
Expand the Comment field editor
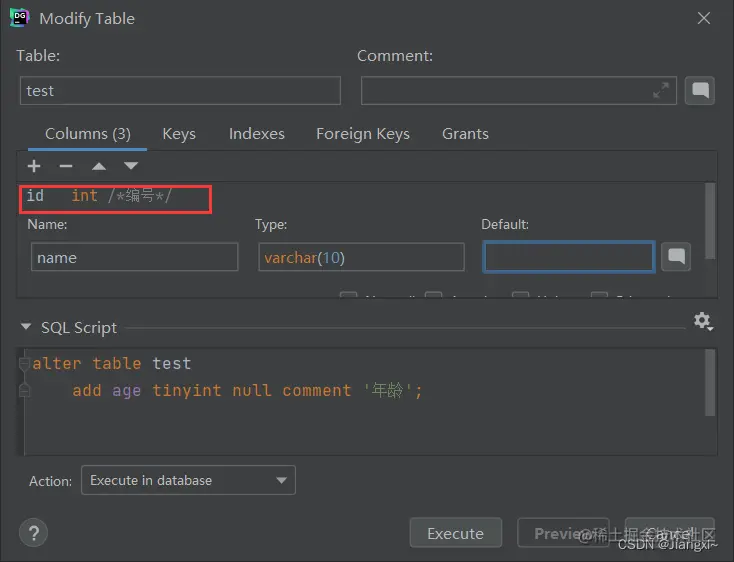pos(661,90)
